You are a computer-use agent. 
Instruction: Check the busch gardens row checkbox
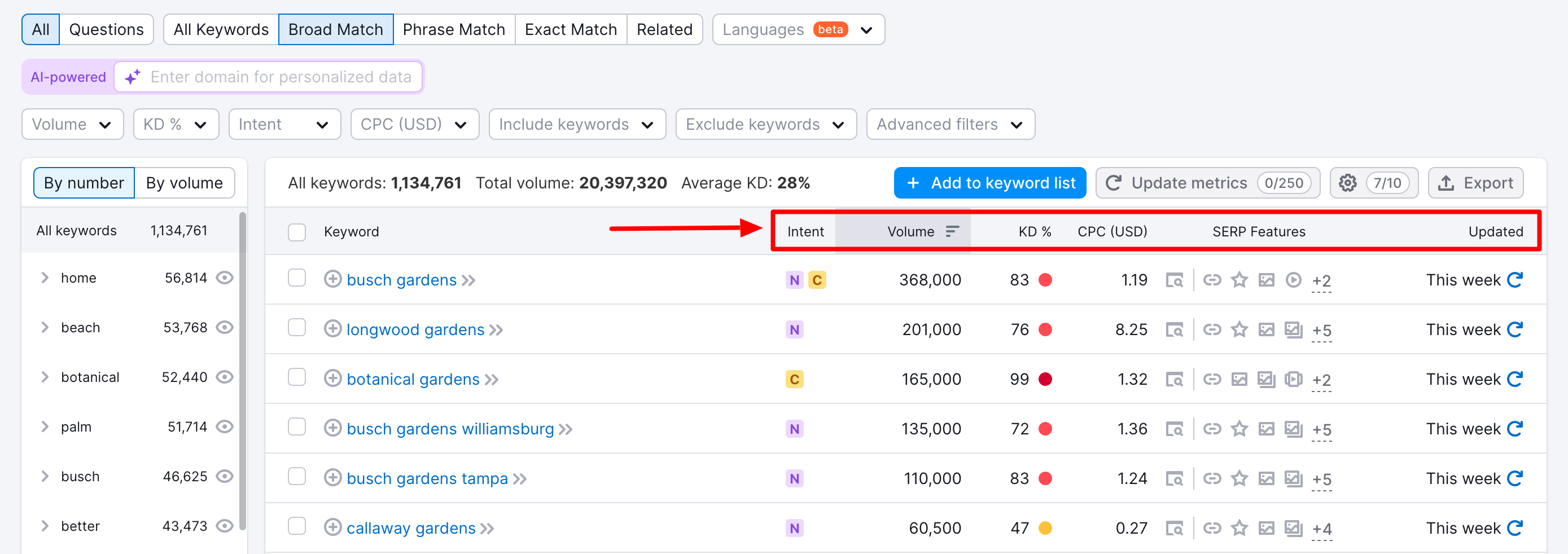(x=296, y=278)
